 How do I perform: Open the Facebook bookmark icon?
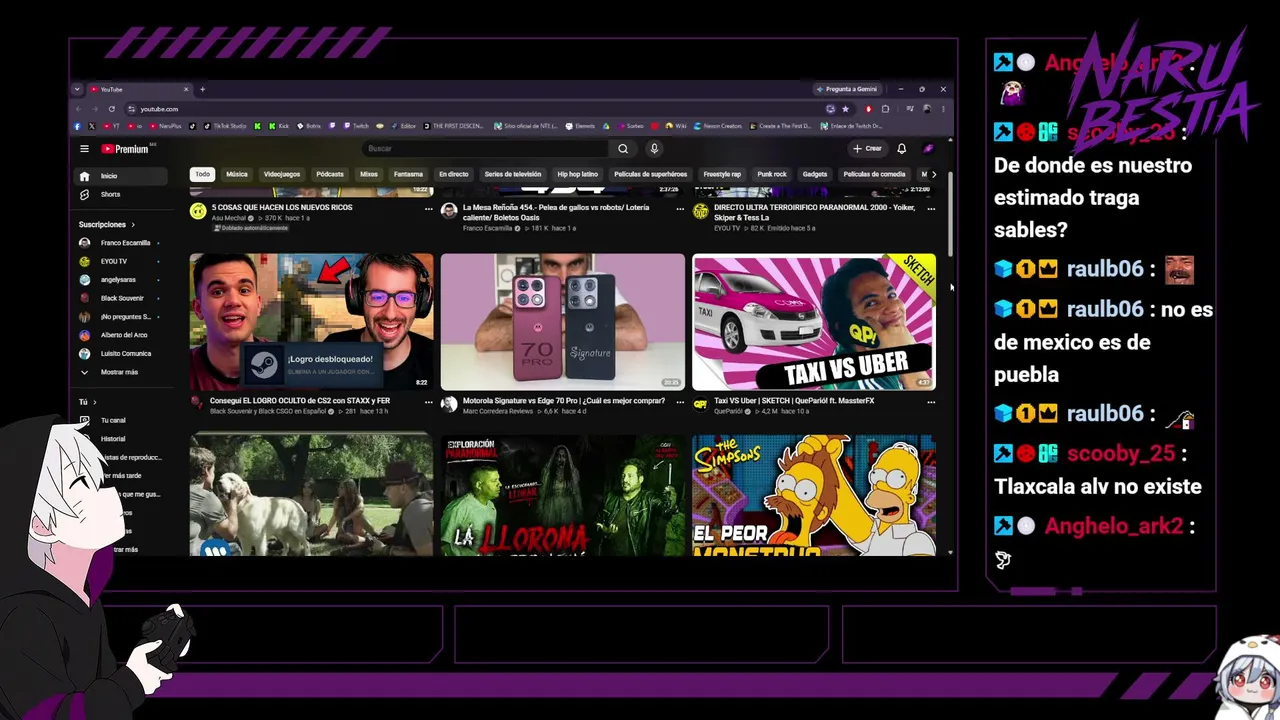coord(77,126)
